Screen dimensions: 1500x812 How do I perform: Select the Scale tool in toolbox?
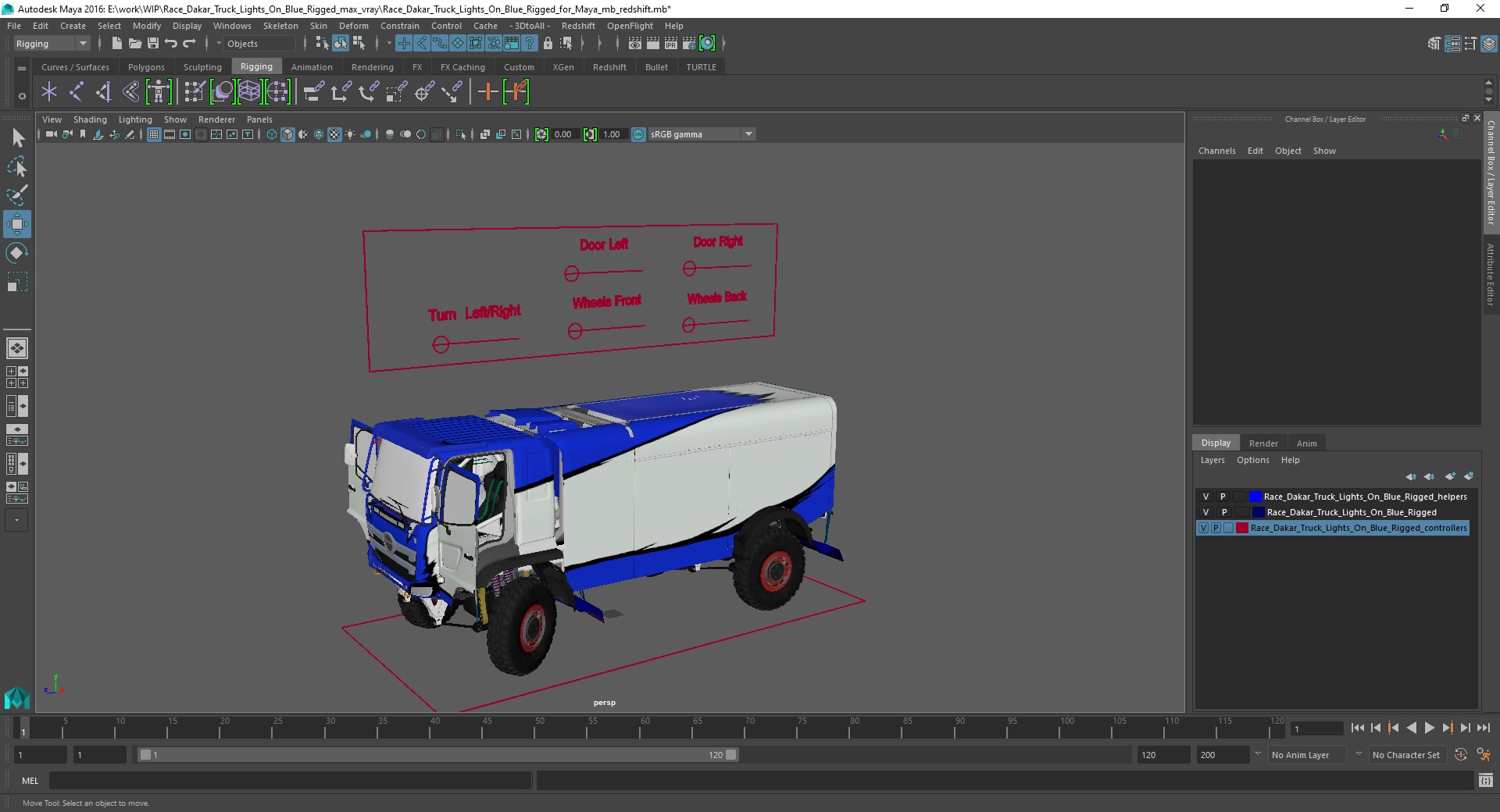[x=16, y=282]
